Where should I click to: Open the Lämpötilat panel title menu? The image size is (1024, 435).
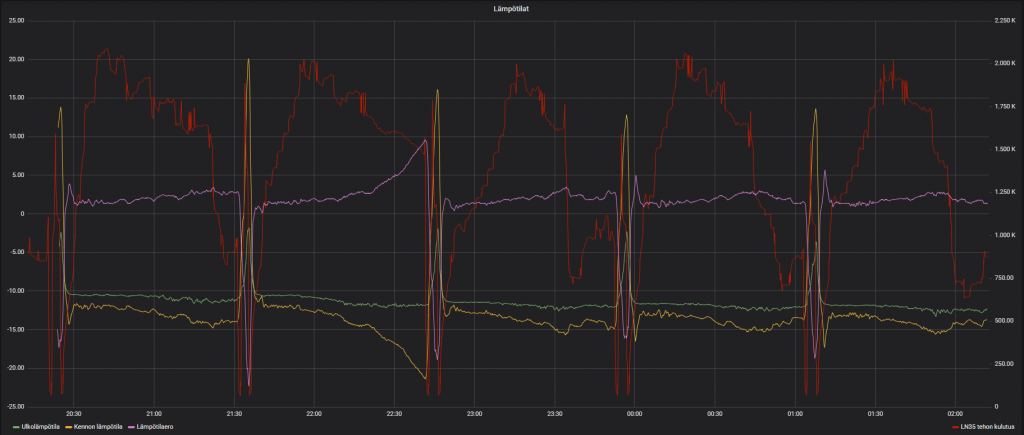(x=511, y=7)
